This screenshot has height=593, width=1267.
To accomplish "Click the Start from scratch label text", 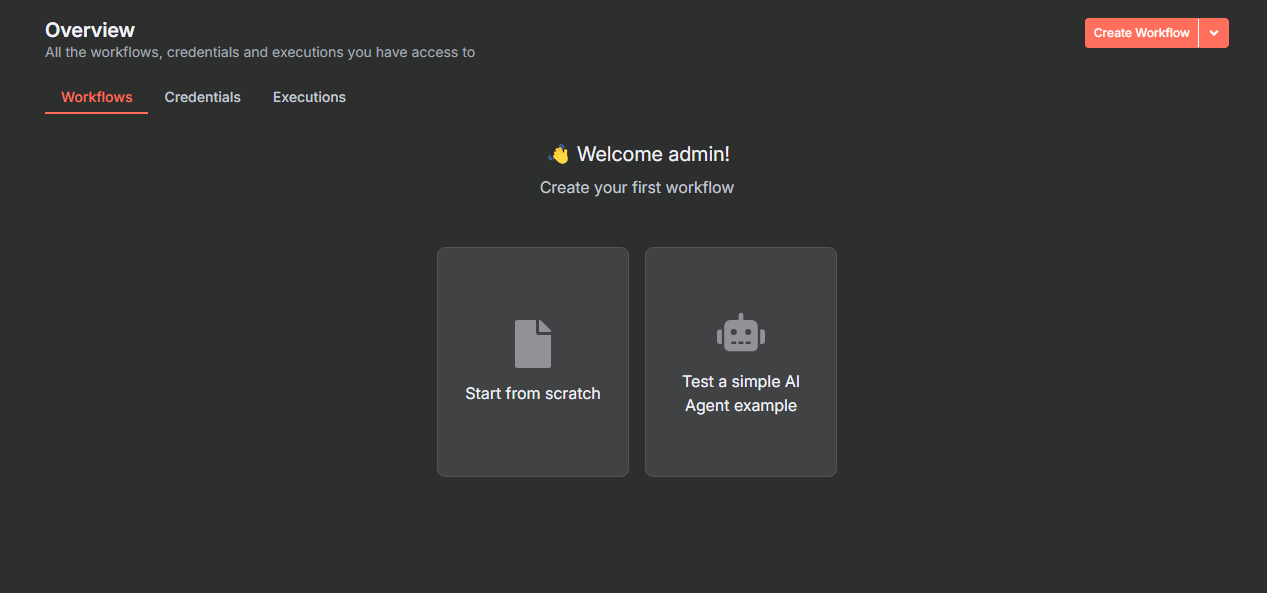I will (533, 394).
